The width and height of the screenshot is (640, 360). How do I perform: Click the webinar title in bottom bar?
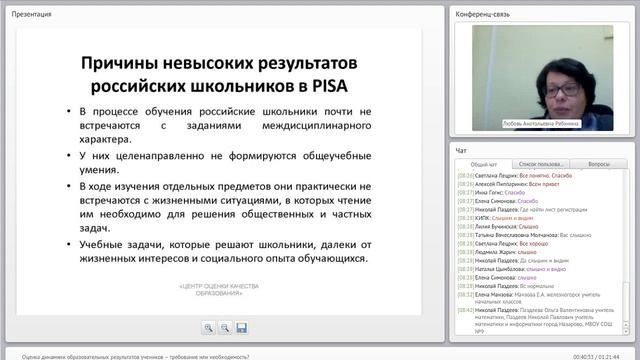point(136,357)
